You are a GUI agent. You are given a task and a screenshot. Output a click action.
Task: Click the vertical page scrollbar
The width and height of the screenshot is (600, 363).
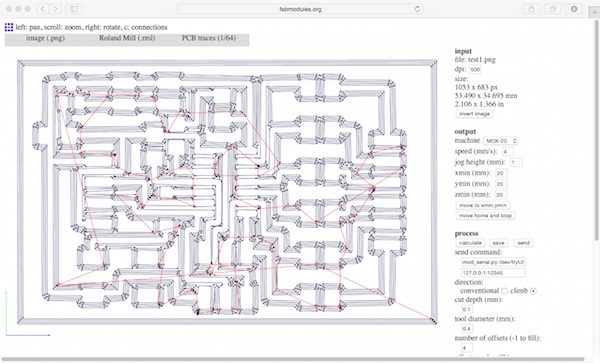point(597,130)
